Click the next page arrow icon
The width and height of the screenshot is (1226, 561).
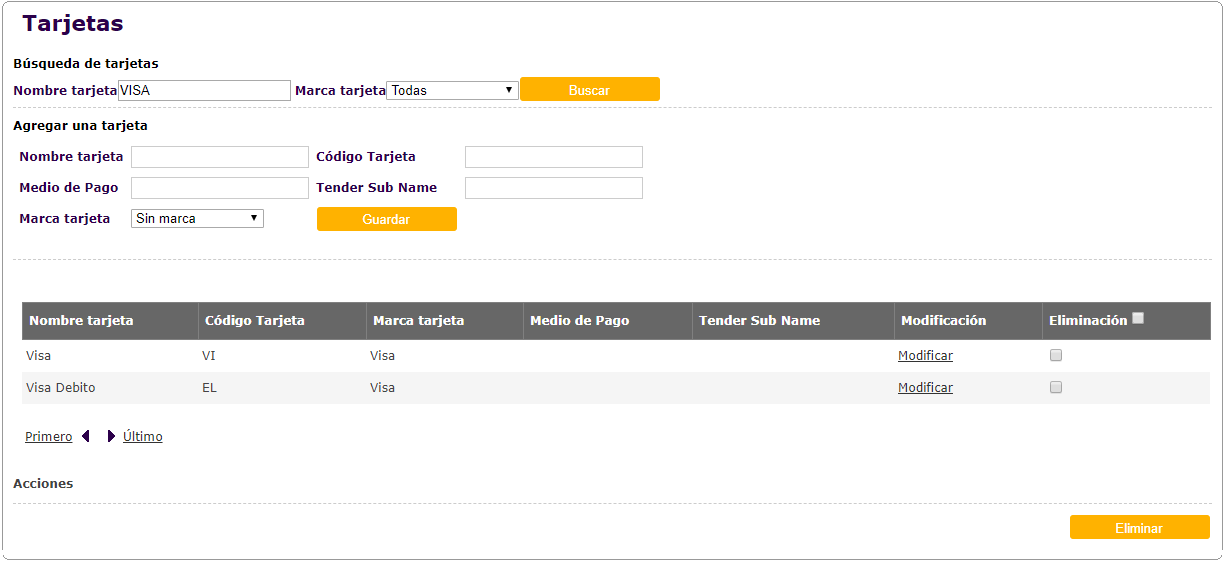pyautogui.click(x=111, y=436)
